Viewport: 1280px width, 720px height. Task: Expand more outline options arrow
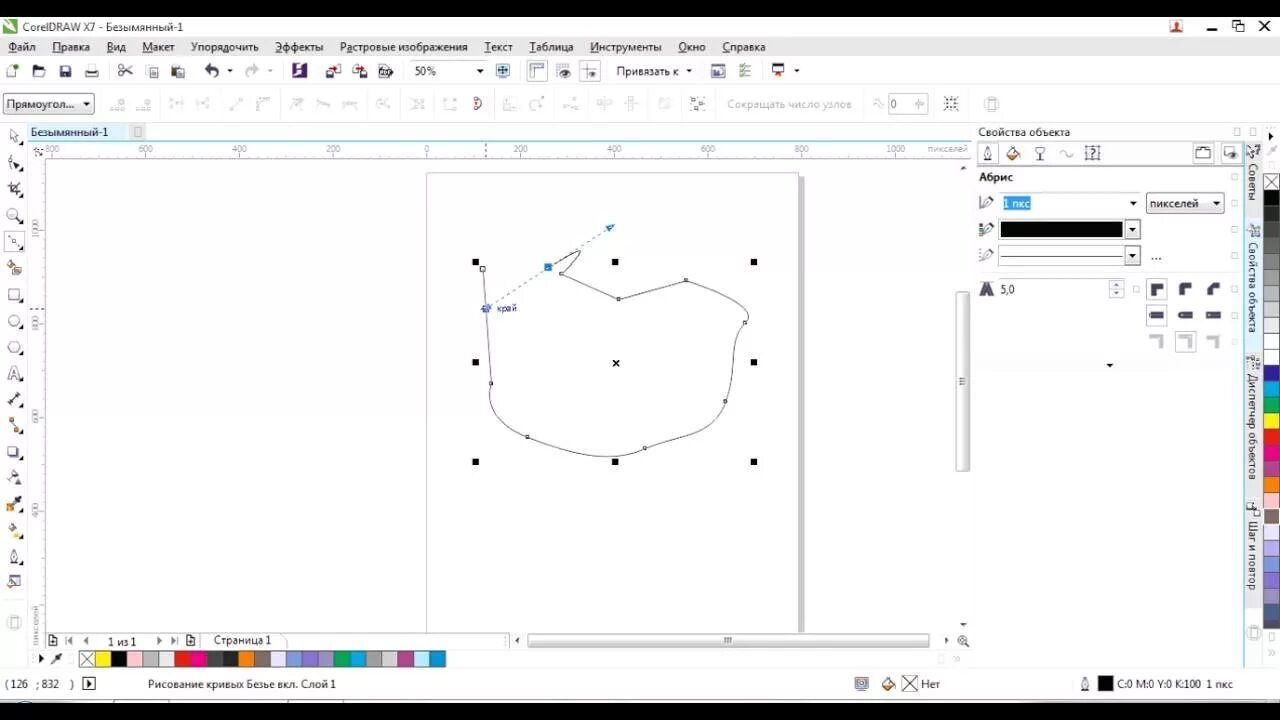[1109, 365]
